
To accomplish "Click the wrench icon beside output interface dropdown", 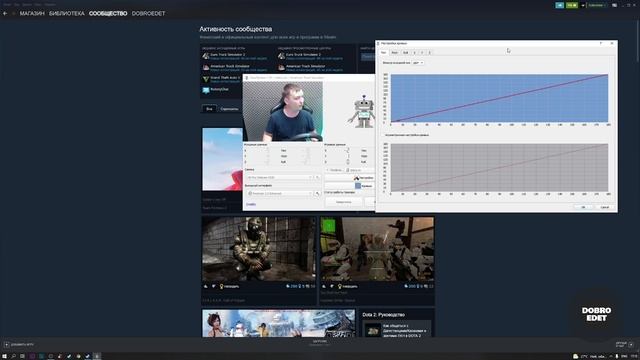I will coord(318,193).
